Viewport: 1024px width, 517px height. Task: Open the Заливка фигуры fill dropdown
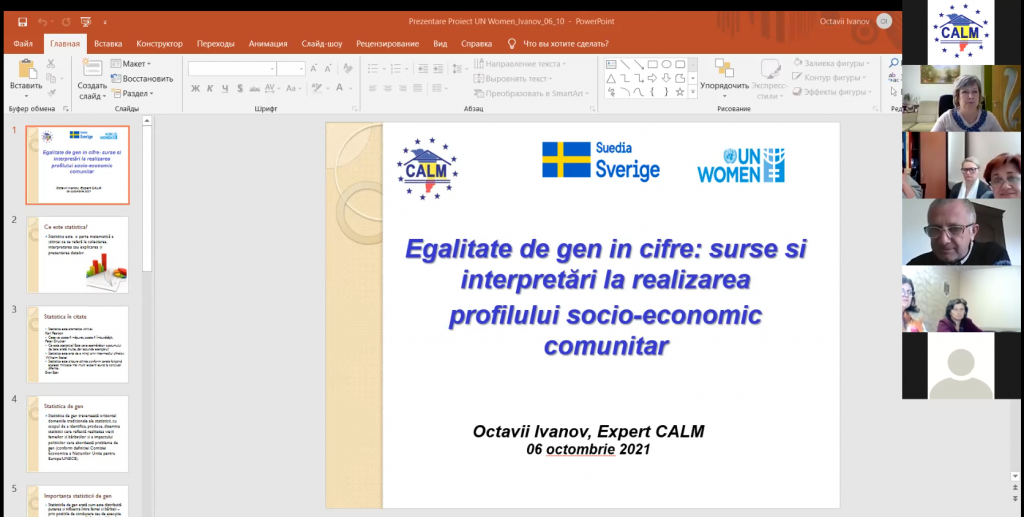pyautogui.click(x=831, y=63)
